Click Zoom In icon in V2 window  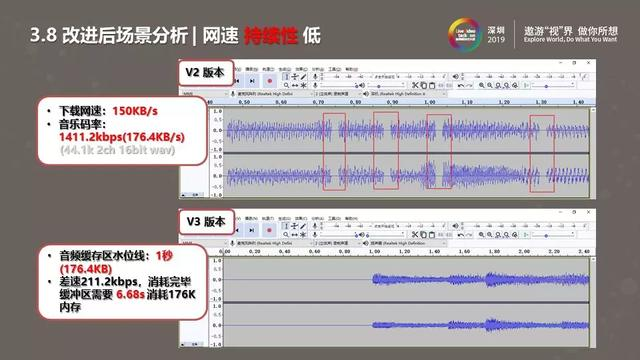pyautogui.click(x=482, y=85)
